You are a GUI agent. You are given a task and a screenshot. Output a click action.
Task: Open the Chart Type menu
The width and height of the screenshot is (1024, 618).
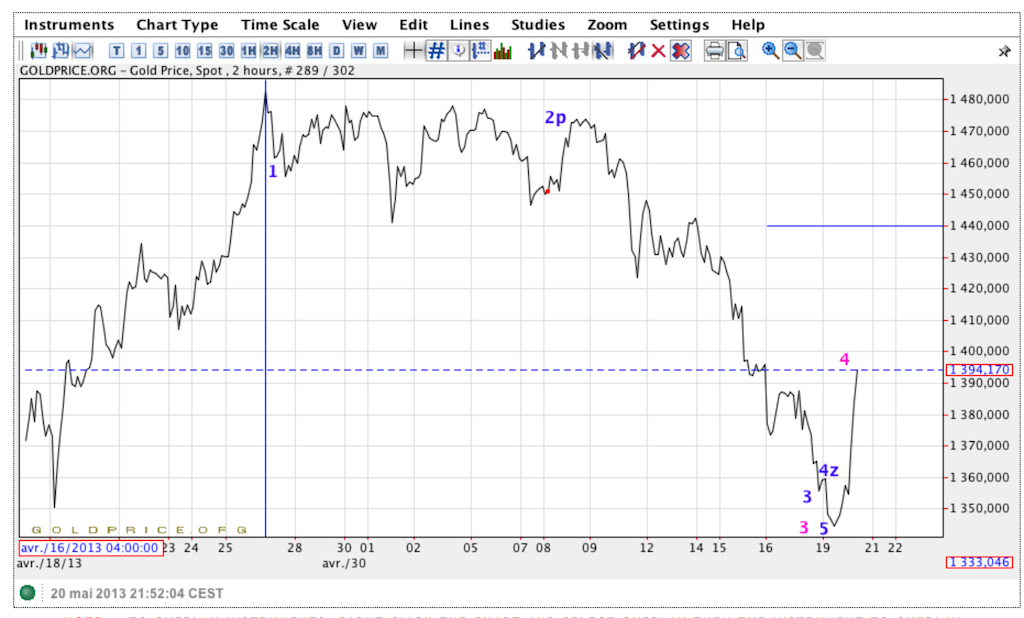(x=177, y=25)
